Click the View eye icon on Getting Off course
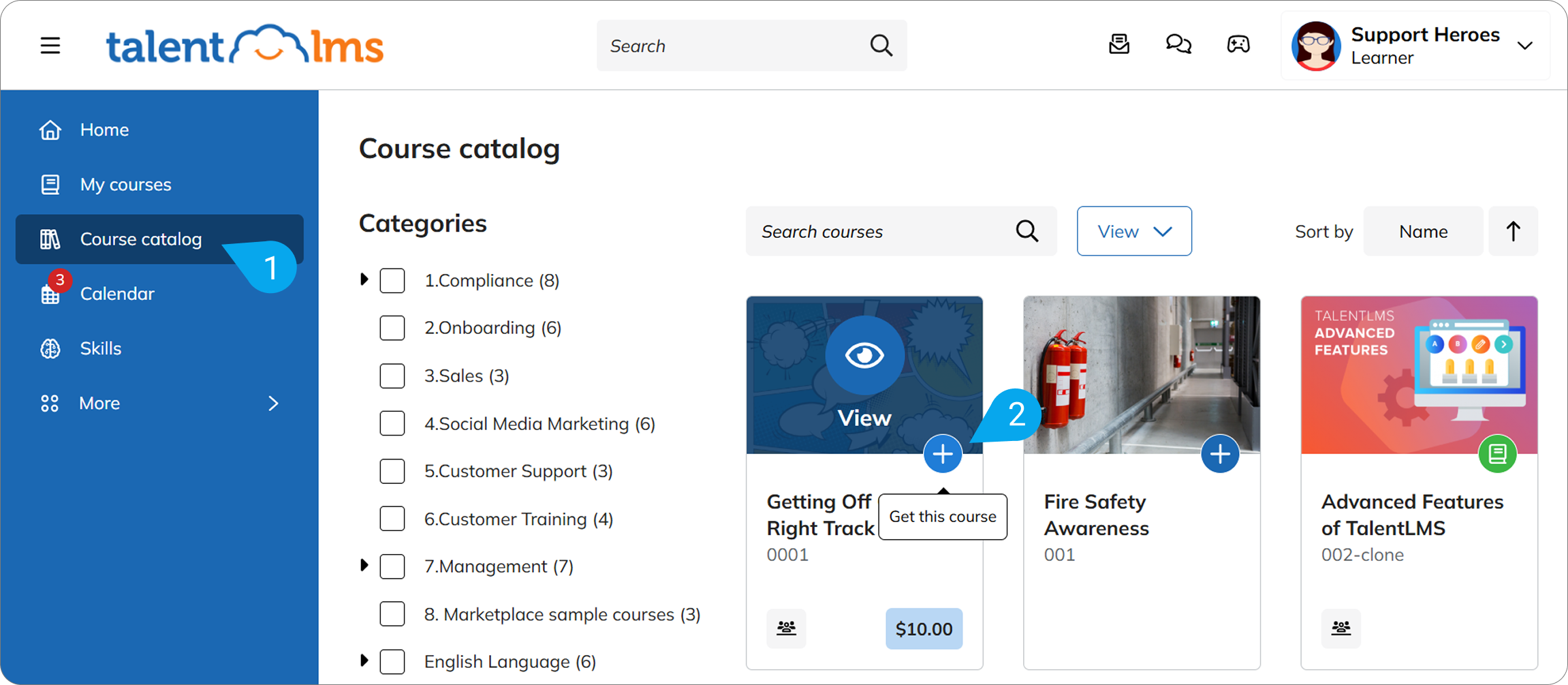The width and height of the screenshot is (1568, 685). [864, 355]
